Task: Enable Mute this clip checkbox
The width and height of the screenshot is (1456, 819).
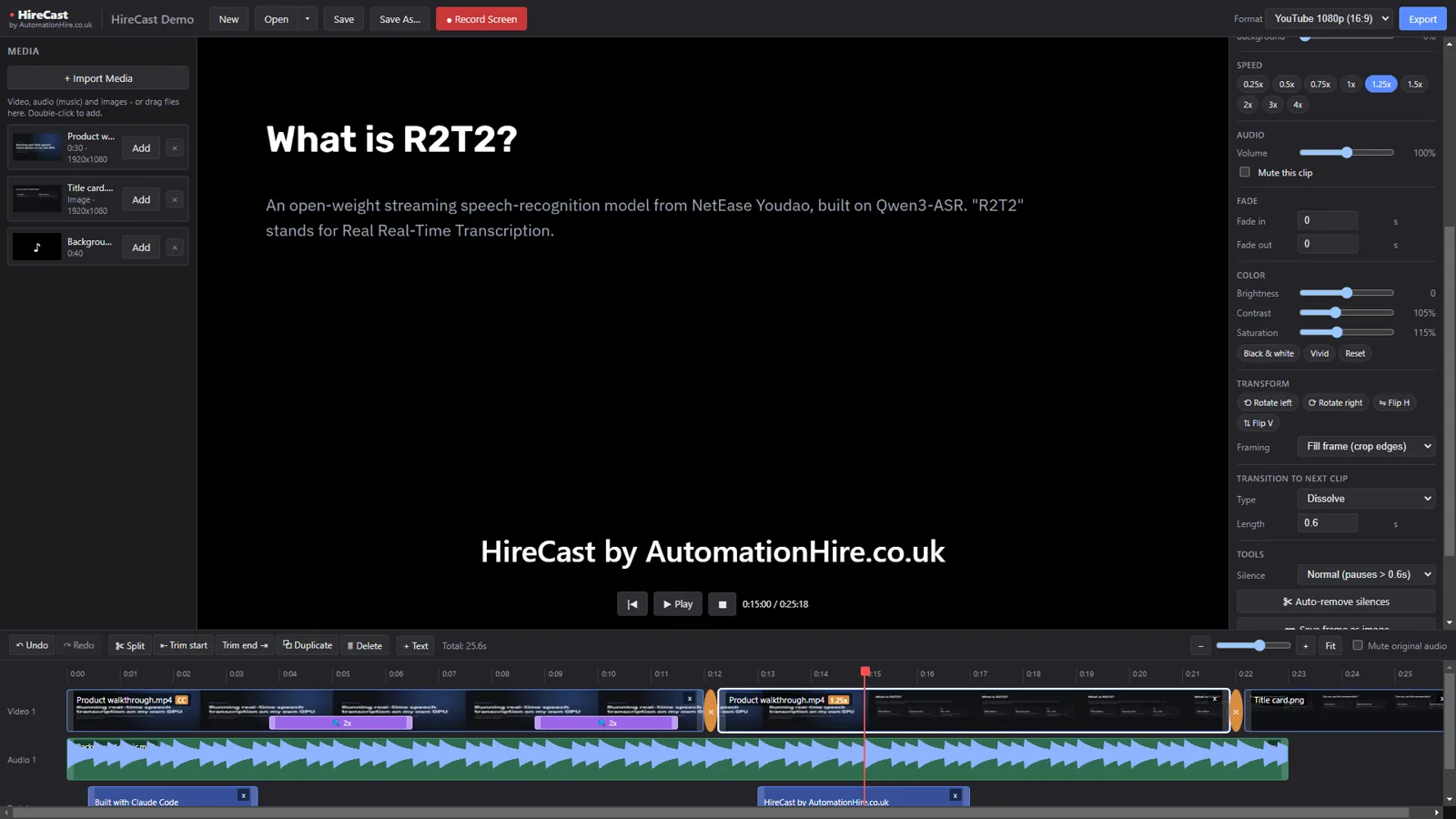Action: tap(1244, 172)
